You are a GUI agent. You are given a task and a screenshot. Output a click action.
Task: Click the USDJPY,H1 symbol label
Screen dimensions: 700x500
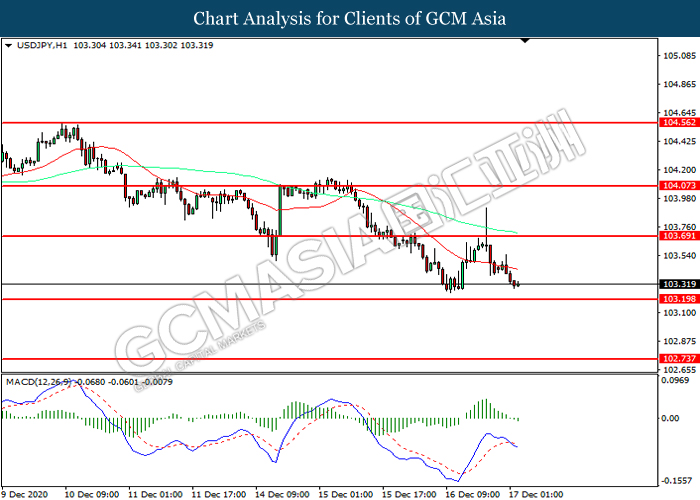42,45
